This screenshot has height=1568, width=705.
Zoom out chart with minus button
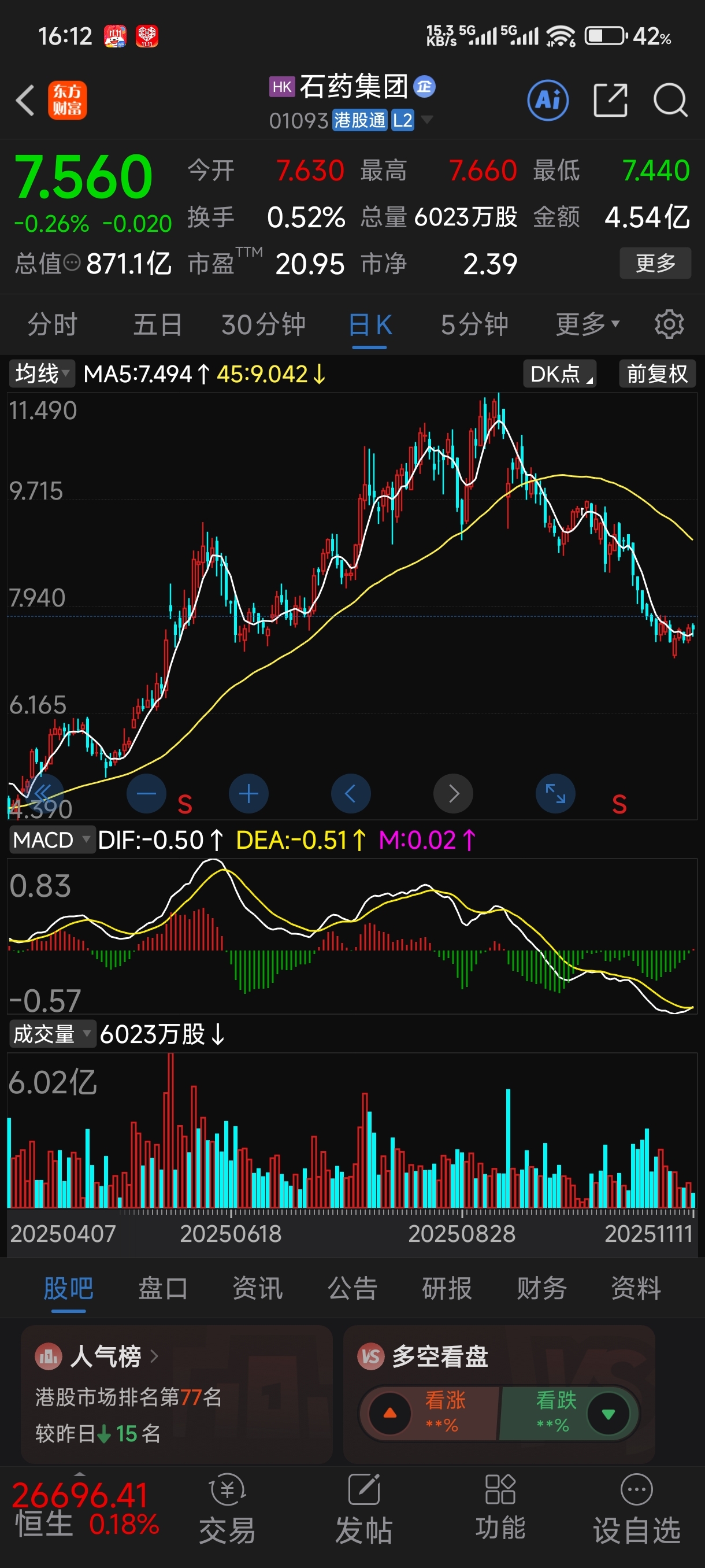click(146, 793)
